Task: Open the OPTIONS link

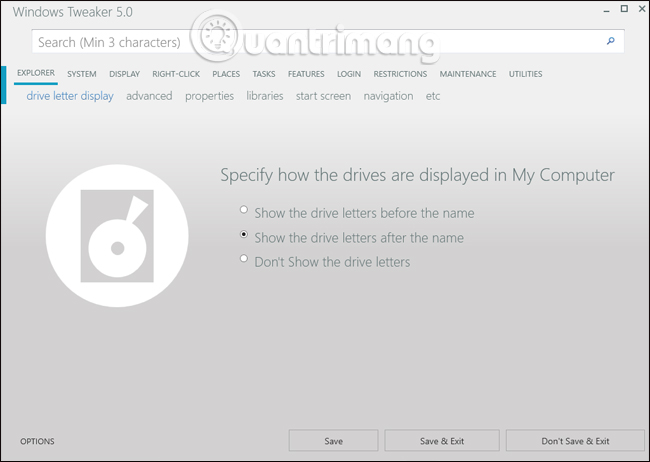Action: 37,441
